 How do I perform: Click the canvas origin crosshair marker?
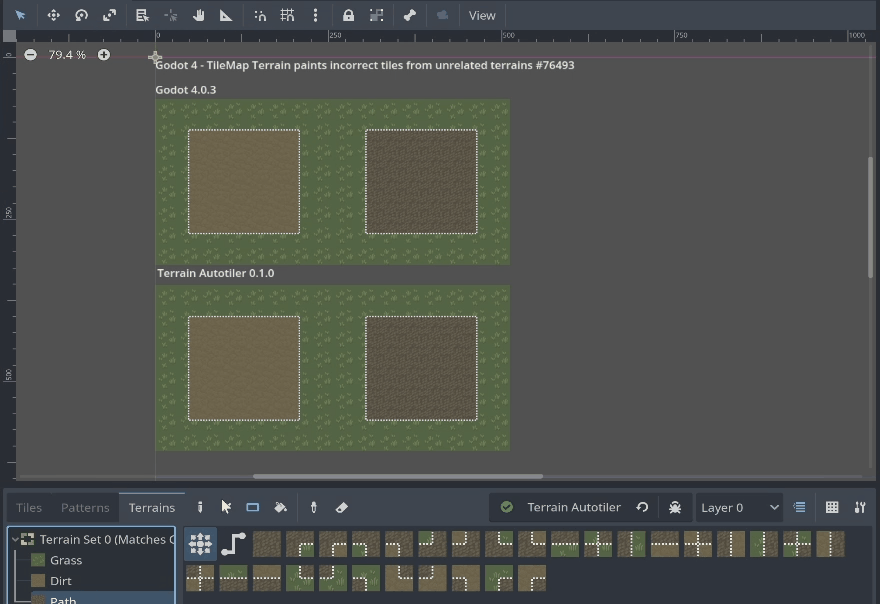tap(155, 57)
